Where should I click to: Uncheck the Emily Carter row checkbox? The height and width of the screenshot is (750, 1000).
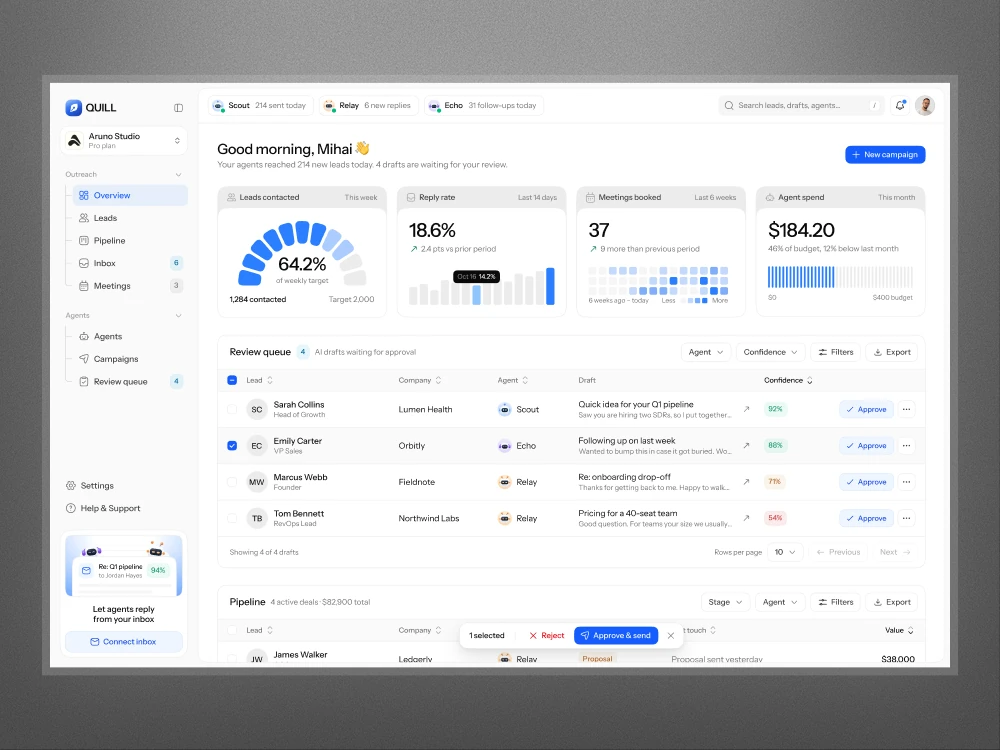(x=232, y=446)
